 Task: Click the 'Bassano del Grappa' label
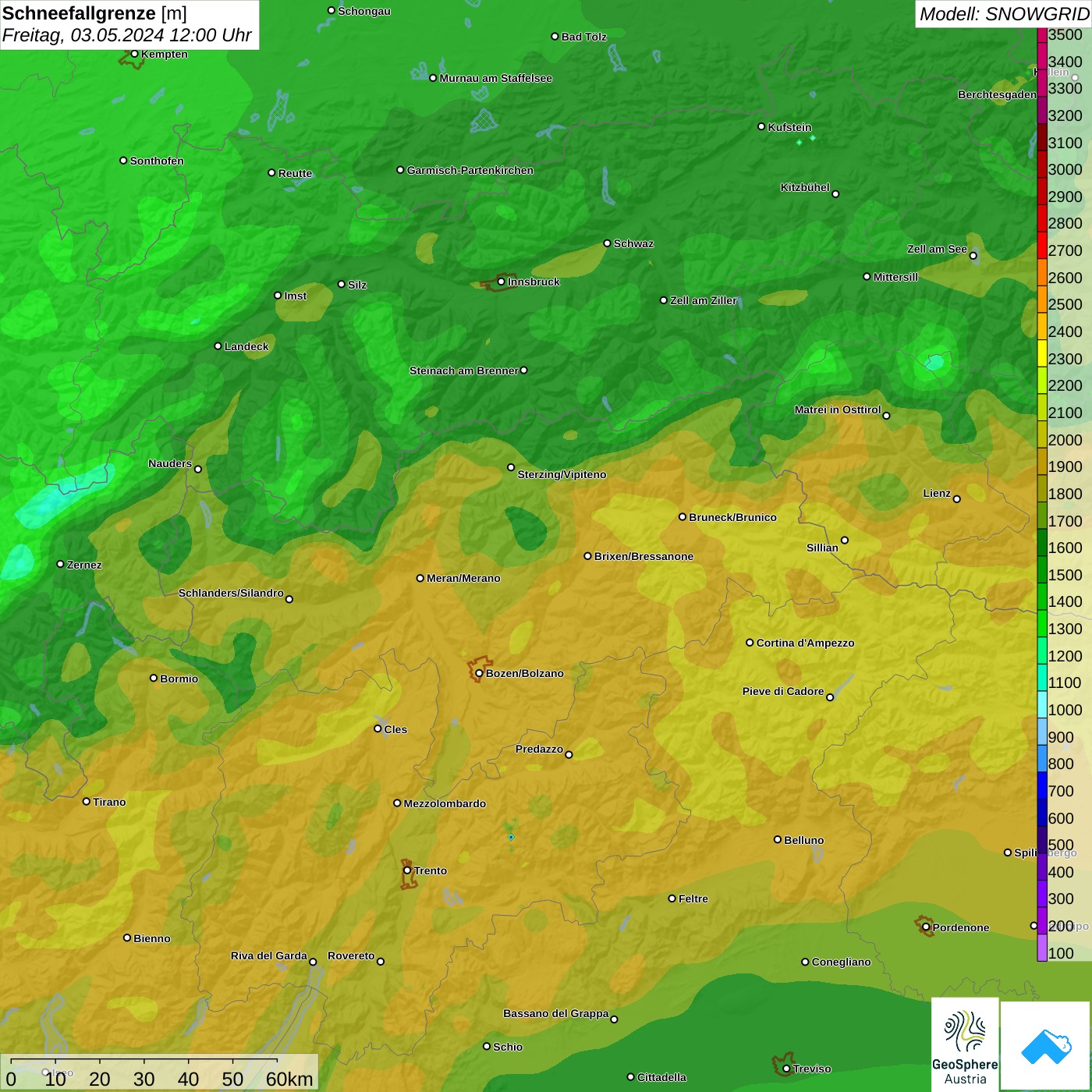pos(556,1013)
